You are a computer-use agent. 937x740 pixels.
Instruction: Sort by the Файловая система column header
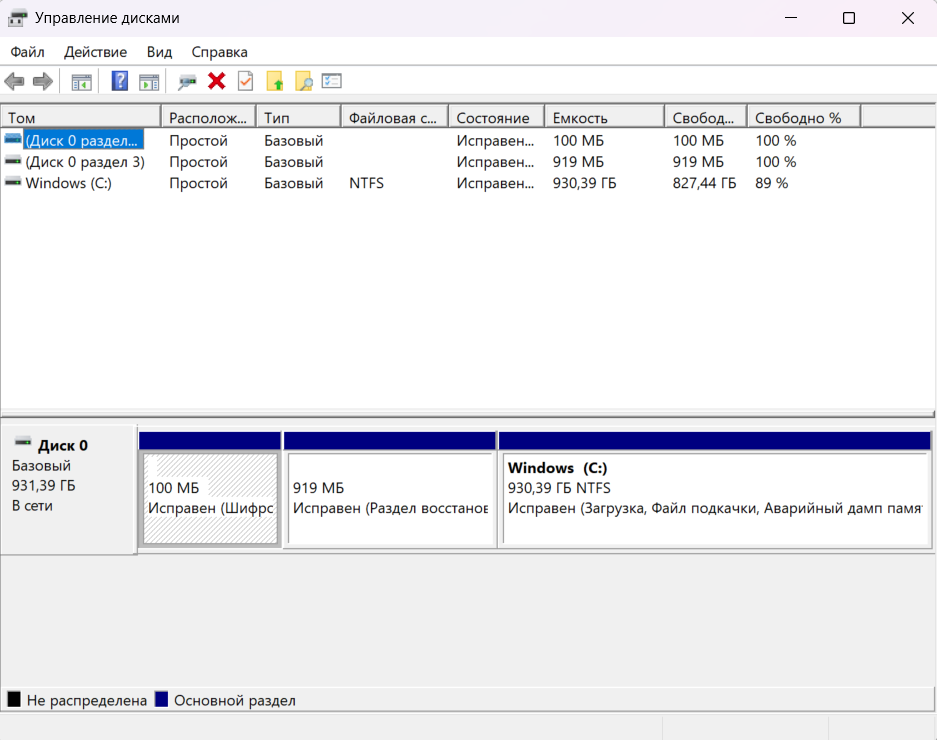395,117
